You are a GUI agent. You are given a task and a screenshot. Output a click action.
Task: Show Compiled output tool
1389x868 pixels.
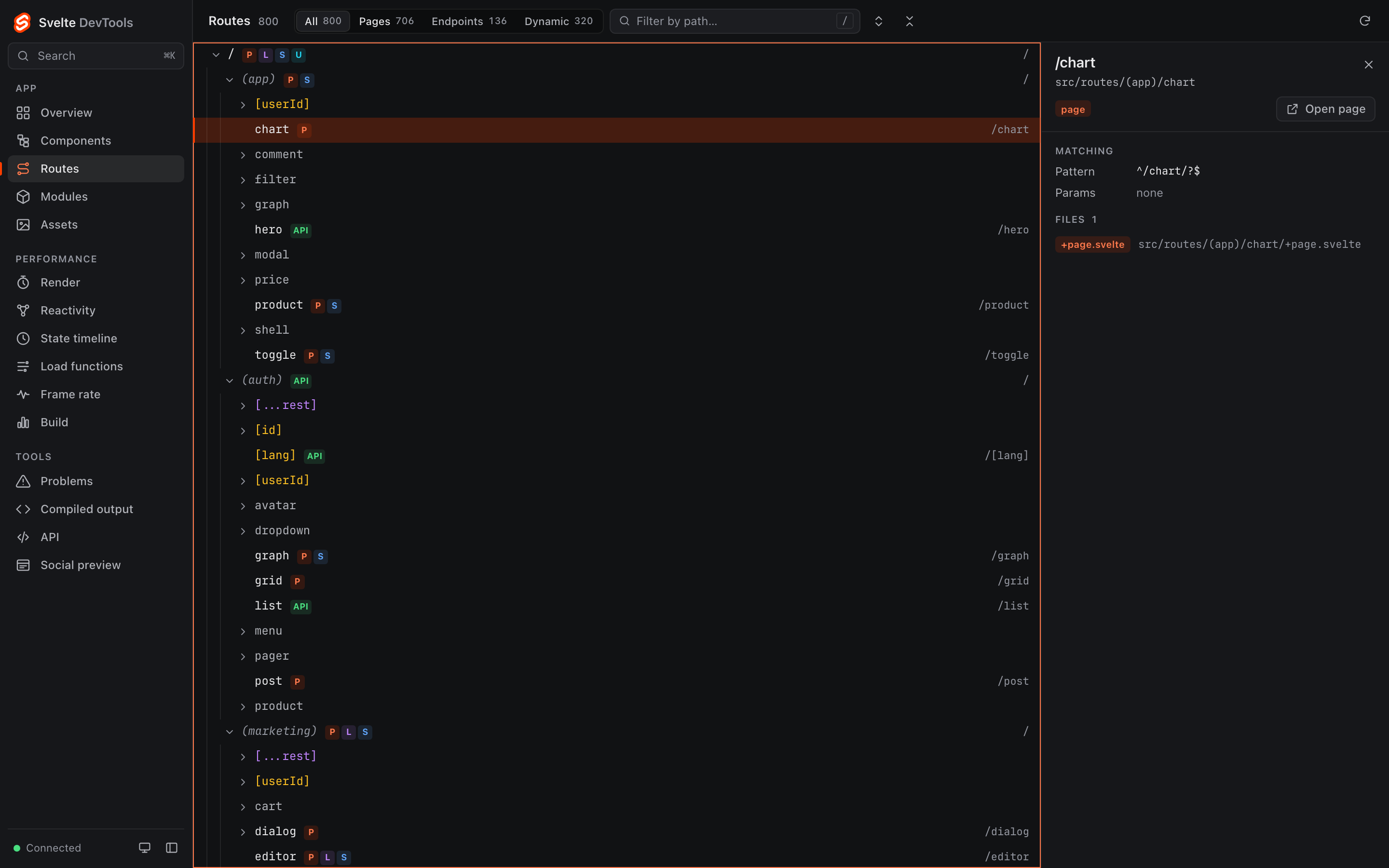(x=96, y=509)
